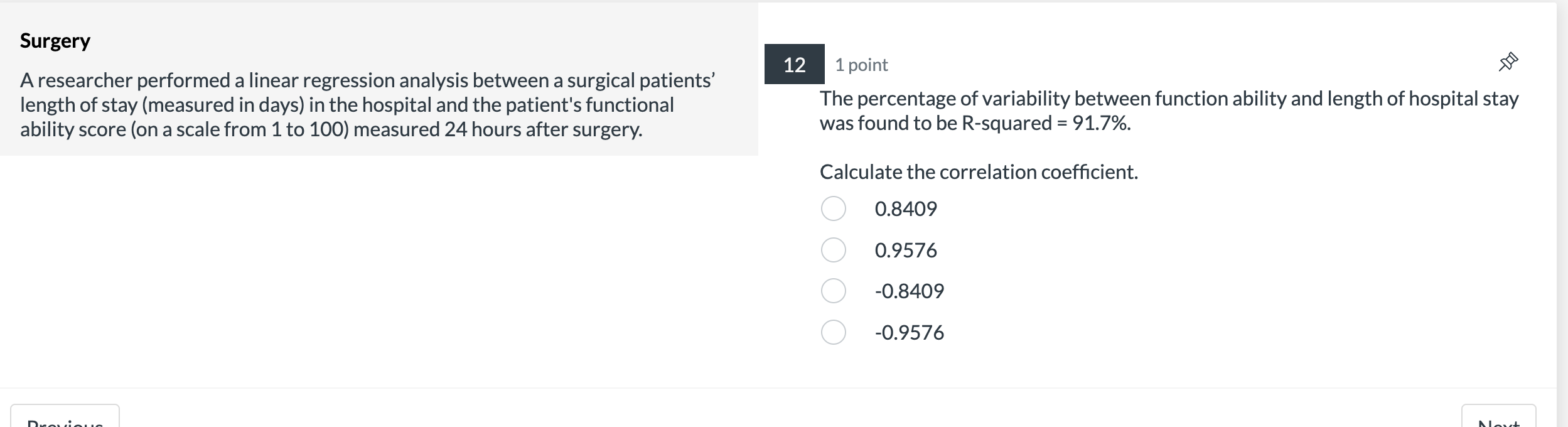Image resolution: width=1568 pixels, height=427 pixels.
Task: Click the question number 12 badge
Action: tap(794, 64)
